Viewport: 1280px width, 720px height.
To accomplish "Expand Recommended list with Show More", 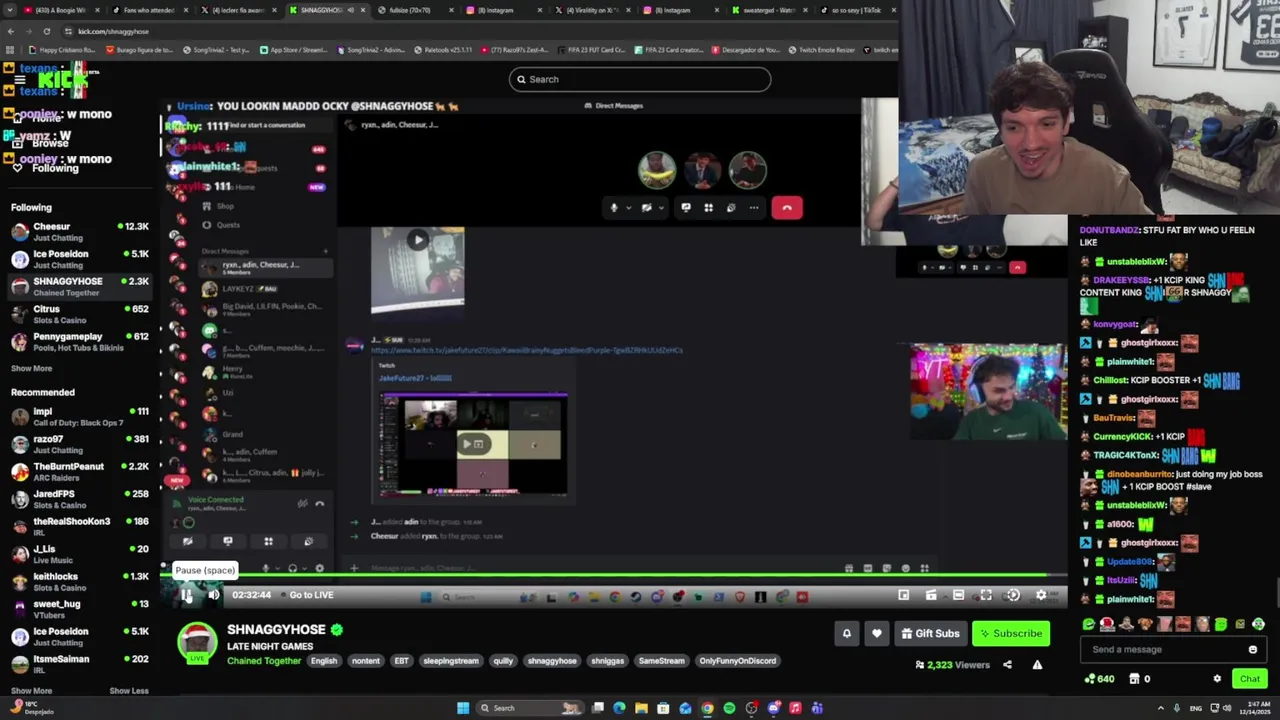I will point(32,691).
